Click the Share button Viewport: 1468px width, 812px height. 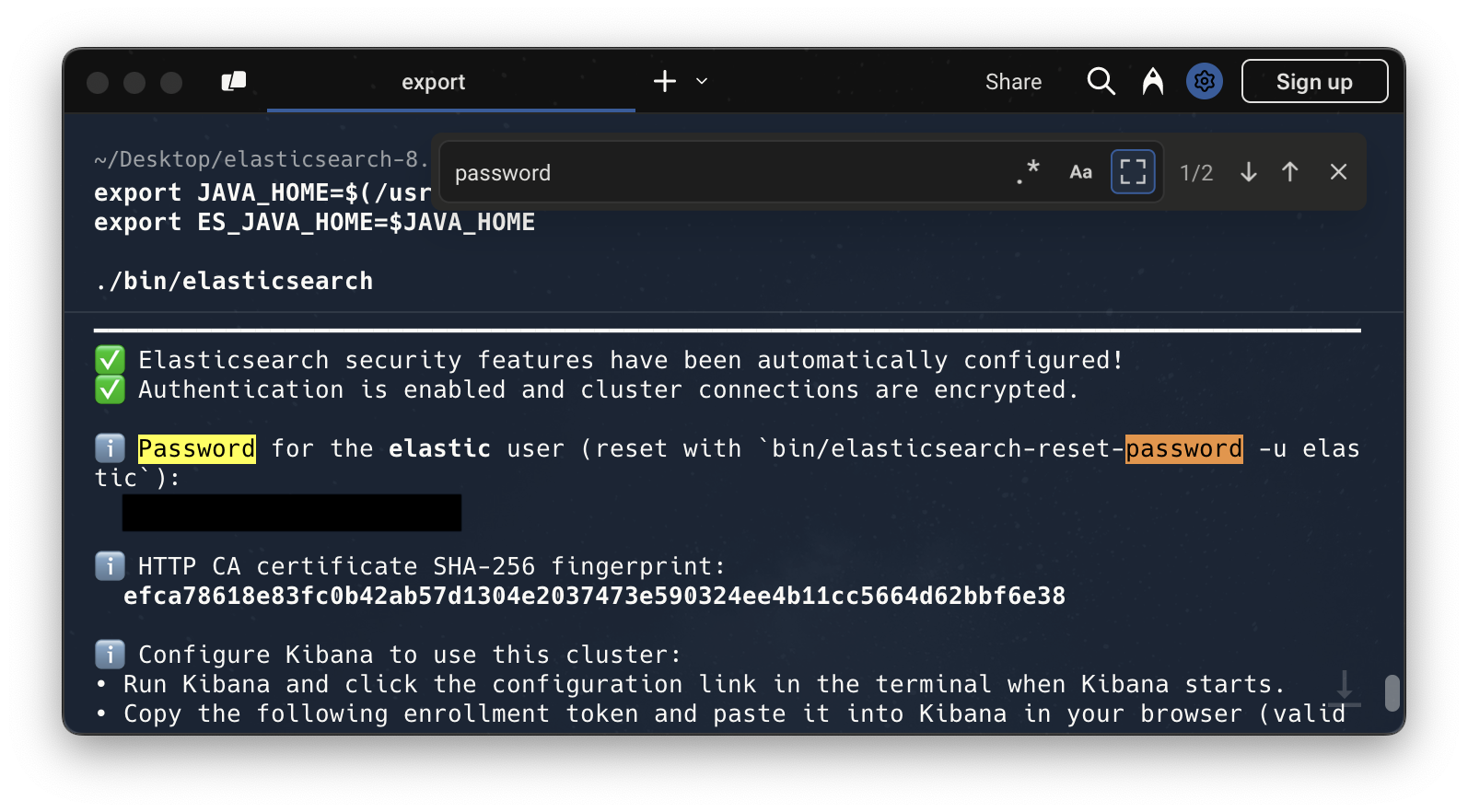1013,82
